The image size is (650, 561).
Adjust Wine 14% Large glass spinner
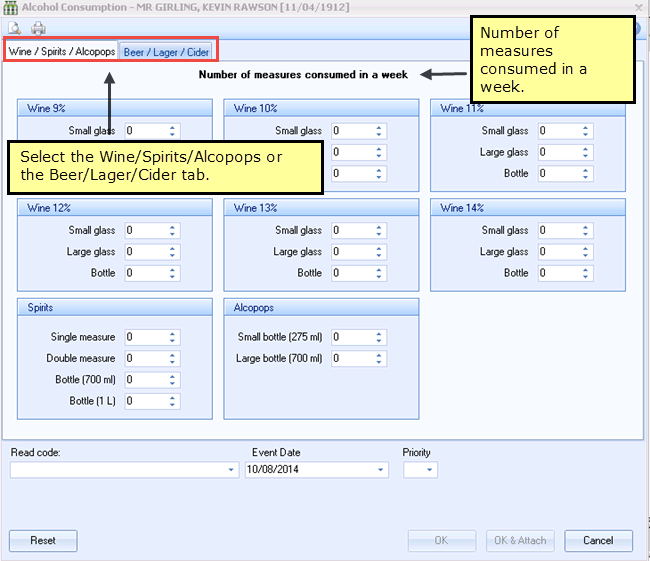(x=586, y=252)
